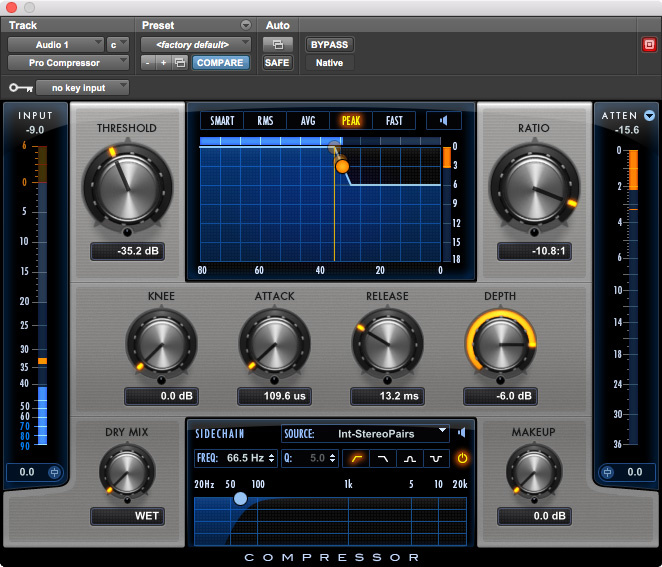The width and height of the screenshot is (662, 567).
Task: Click the makeup value field 0.0 dB
Action: point(534,516)
